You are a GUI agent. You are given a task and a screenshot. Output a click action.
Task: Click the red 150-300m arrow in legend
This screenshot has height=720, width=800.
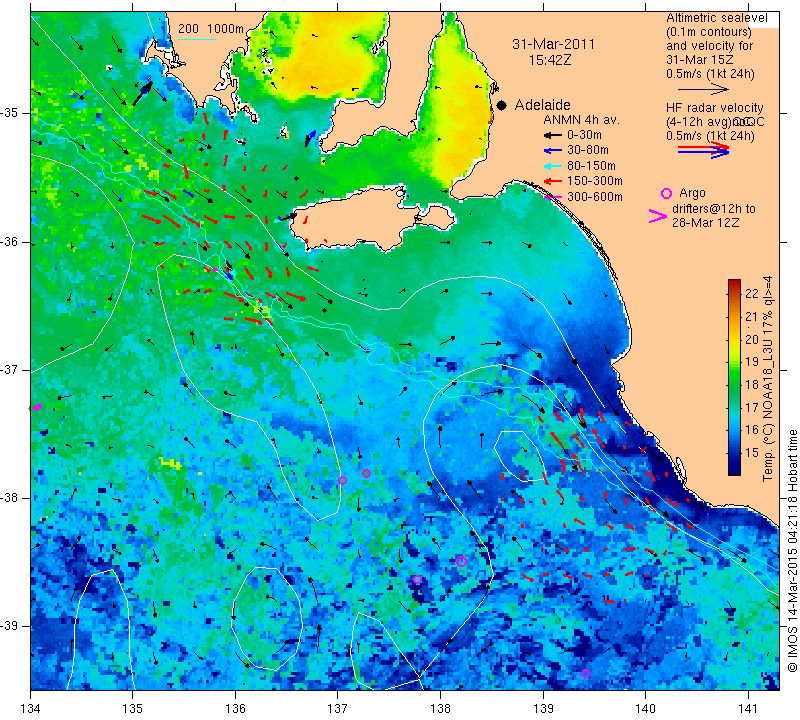[552, 181]
